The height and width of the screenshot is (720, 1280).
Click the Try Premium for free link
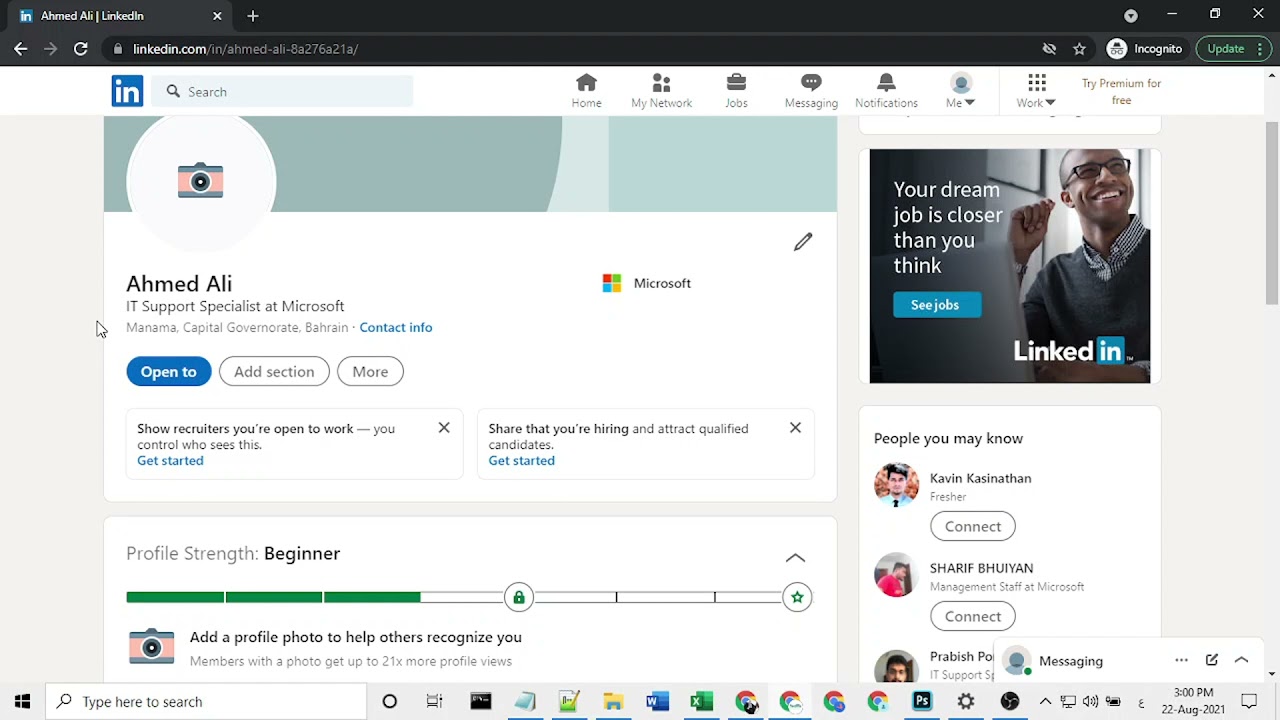[x=1121, y=91]
